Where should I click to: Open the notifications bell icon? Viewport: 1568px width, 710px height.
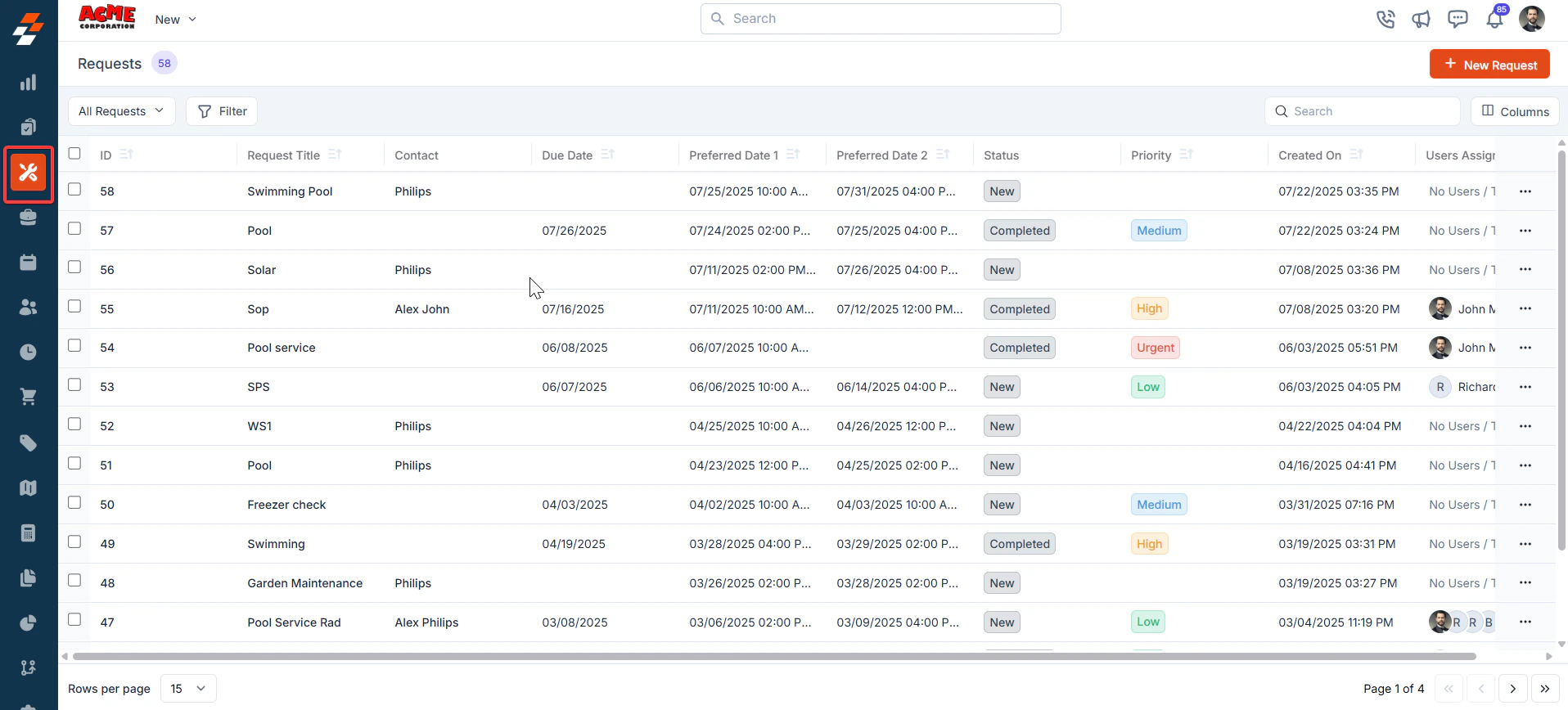1494,19
